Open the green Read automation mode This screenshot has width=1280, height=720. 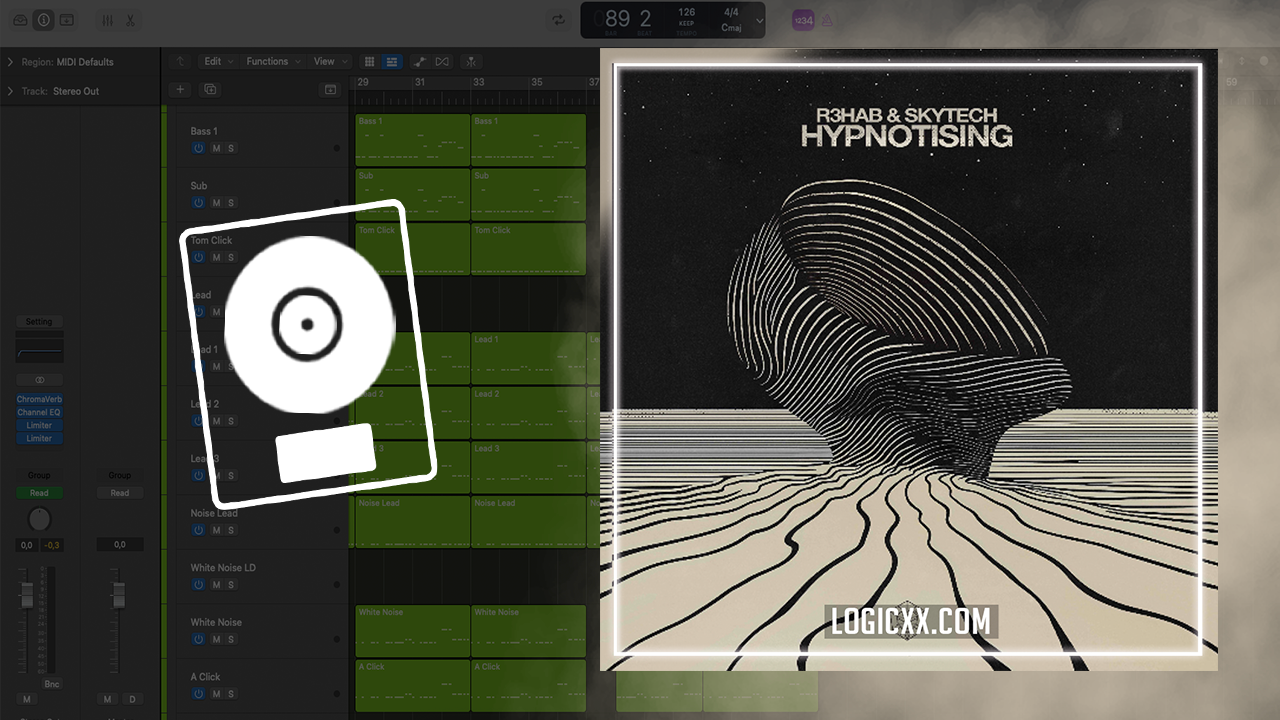coord(39,493)
